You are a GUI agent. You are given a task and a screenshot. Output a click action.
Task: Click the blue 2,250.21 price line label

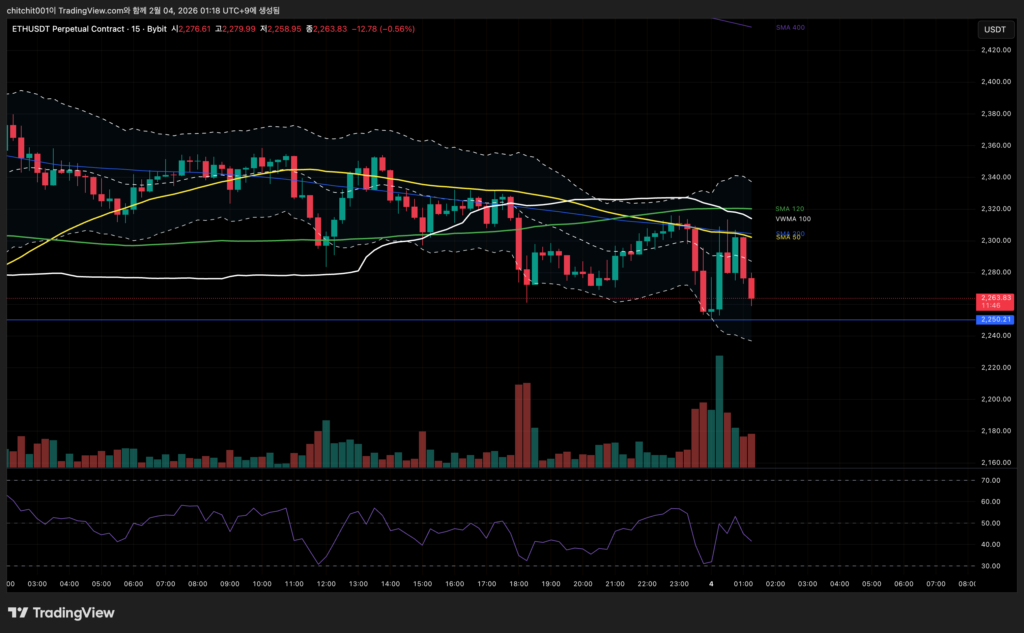pyautogui.click(x=996, y=320)
